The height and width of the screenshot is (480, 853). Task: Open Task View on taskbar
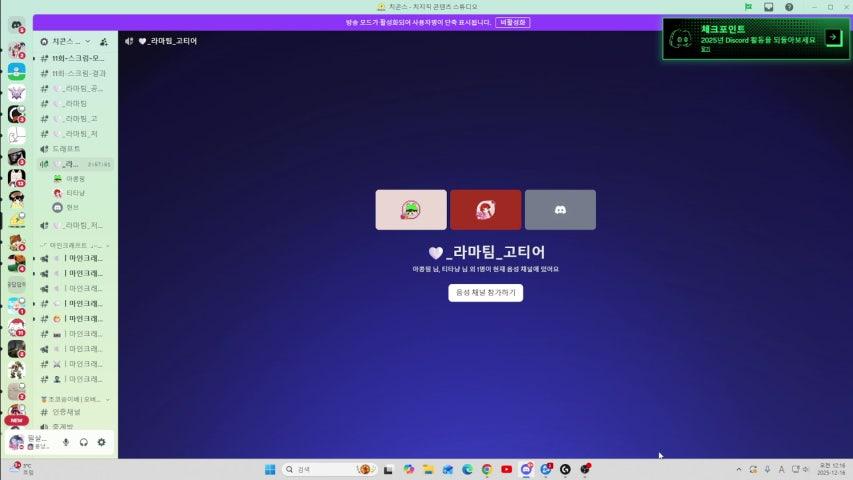point(388,469)
